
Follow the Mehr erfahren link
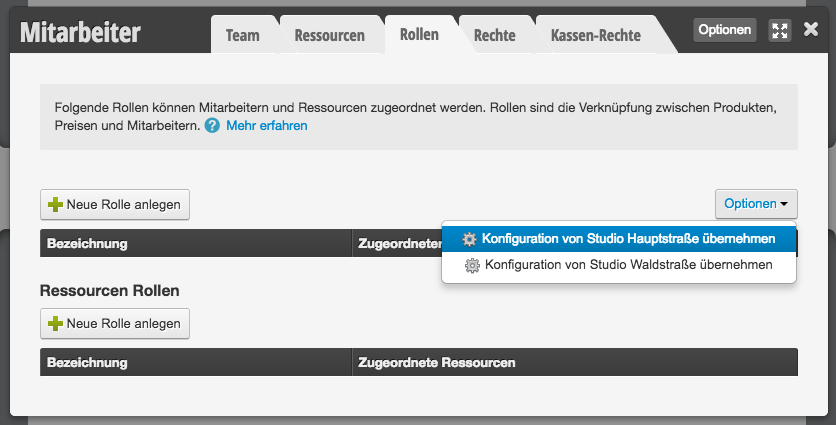(x=267, y=126)
